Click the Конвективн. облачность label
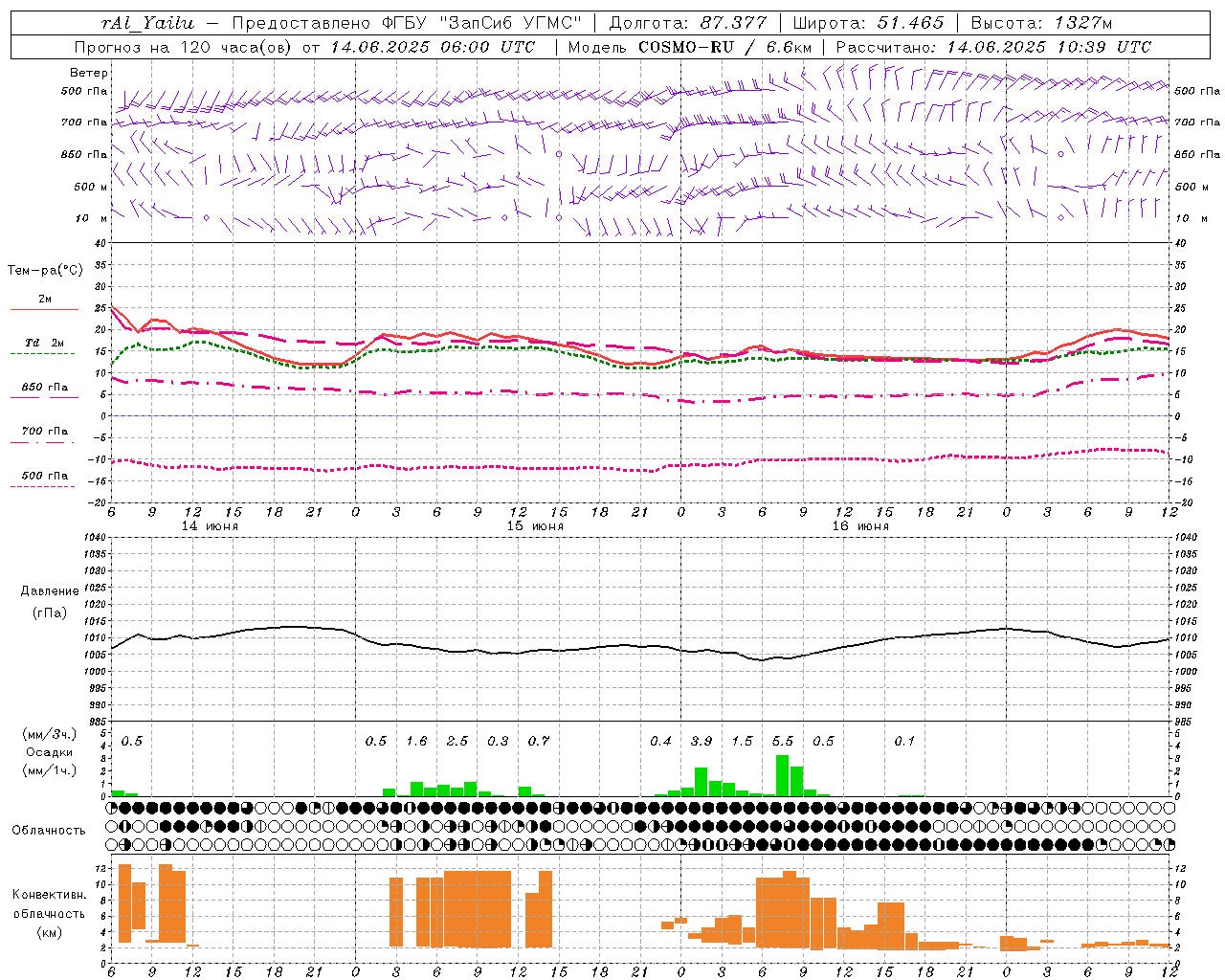The image size is (1225, 980). (49, 904)
